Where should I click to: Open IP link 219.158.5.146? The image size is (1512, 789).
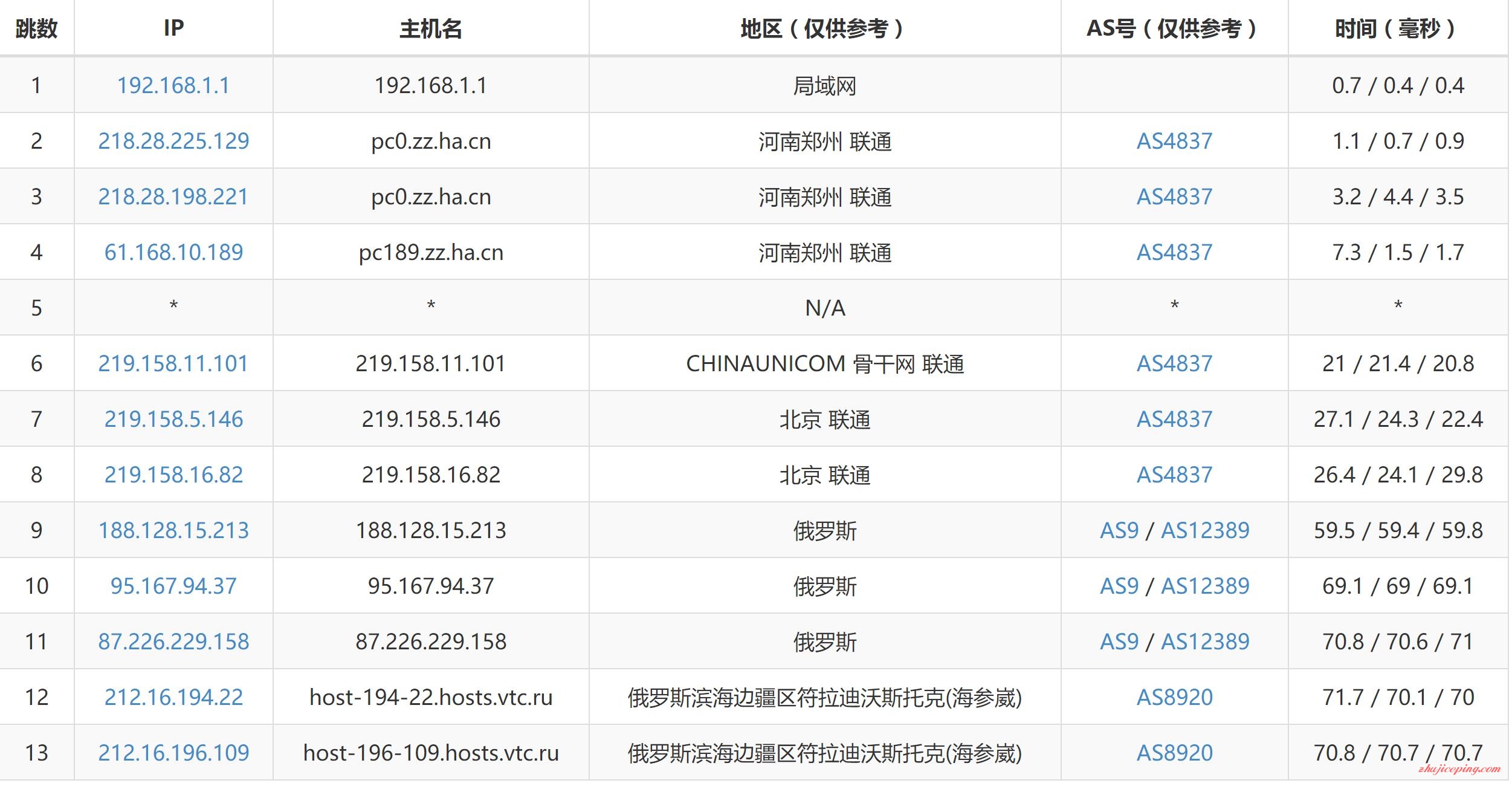pos(173,419)
